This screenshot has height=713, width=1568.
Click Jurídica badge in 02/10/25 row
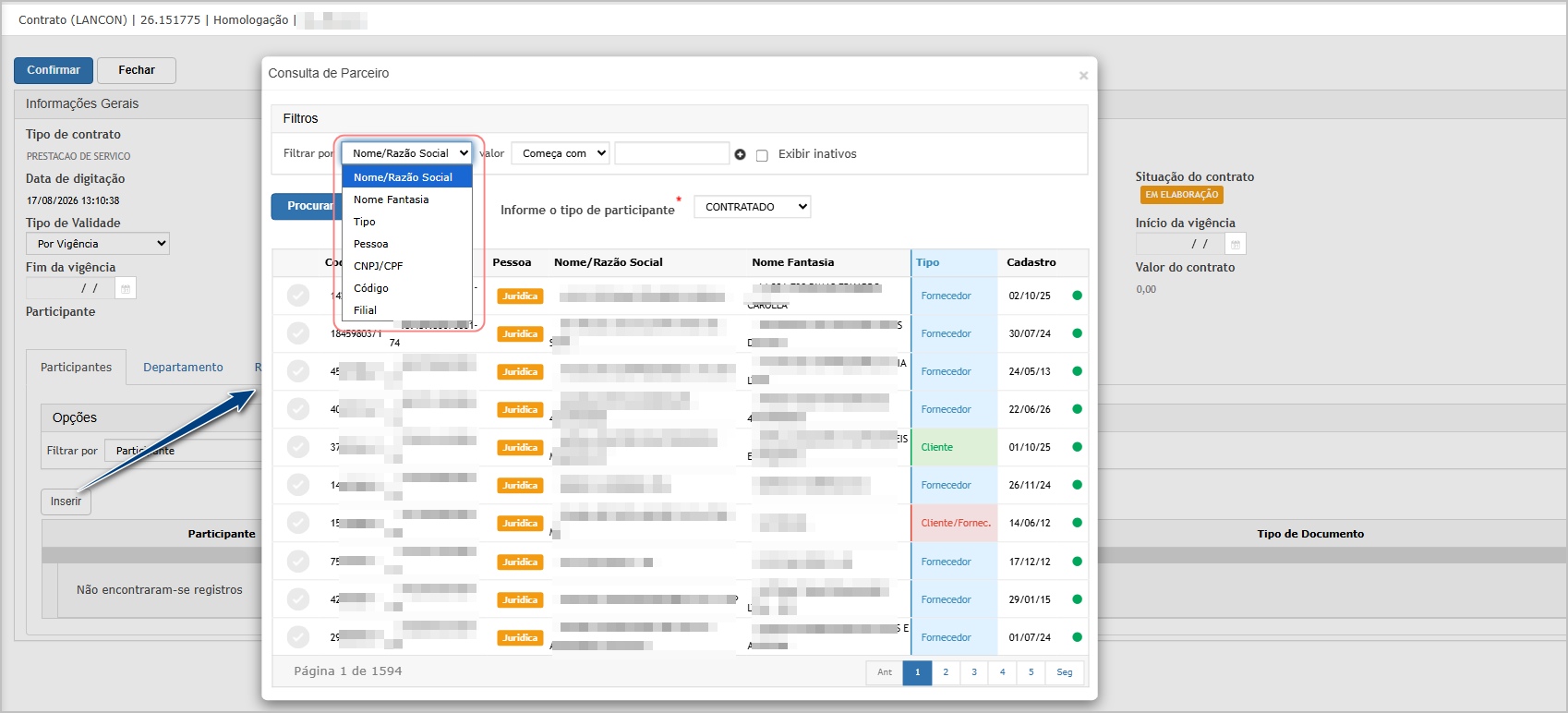520,296
